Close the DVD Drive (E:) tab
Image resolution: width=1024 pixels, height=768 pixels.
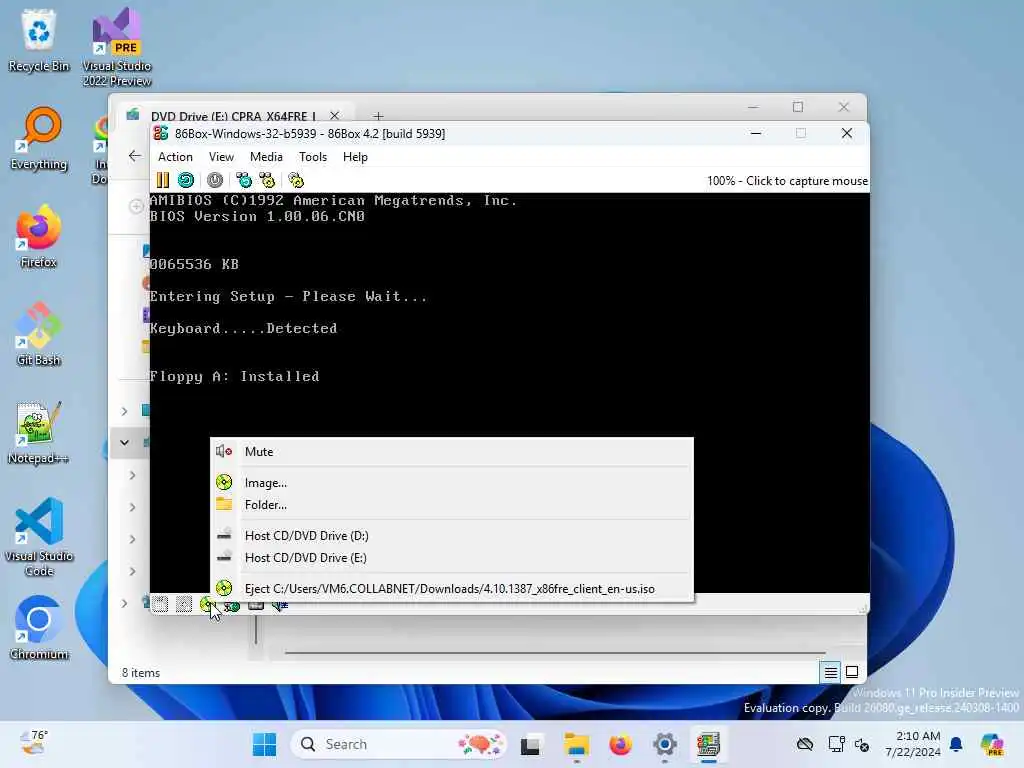(x=334, y=116)
